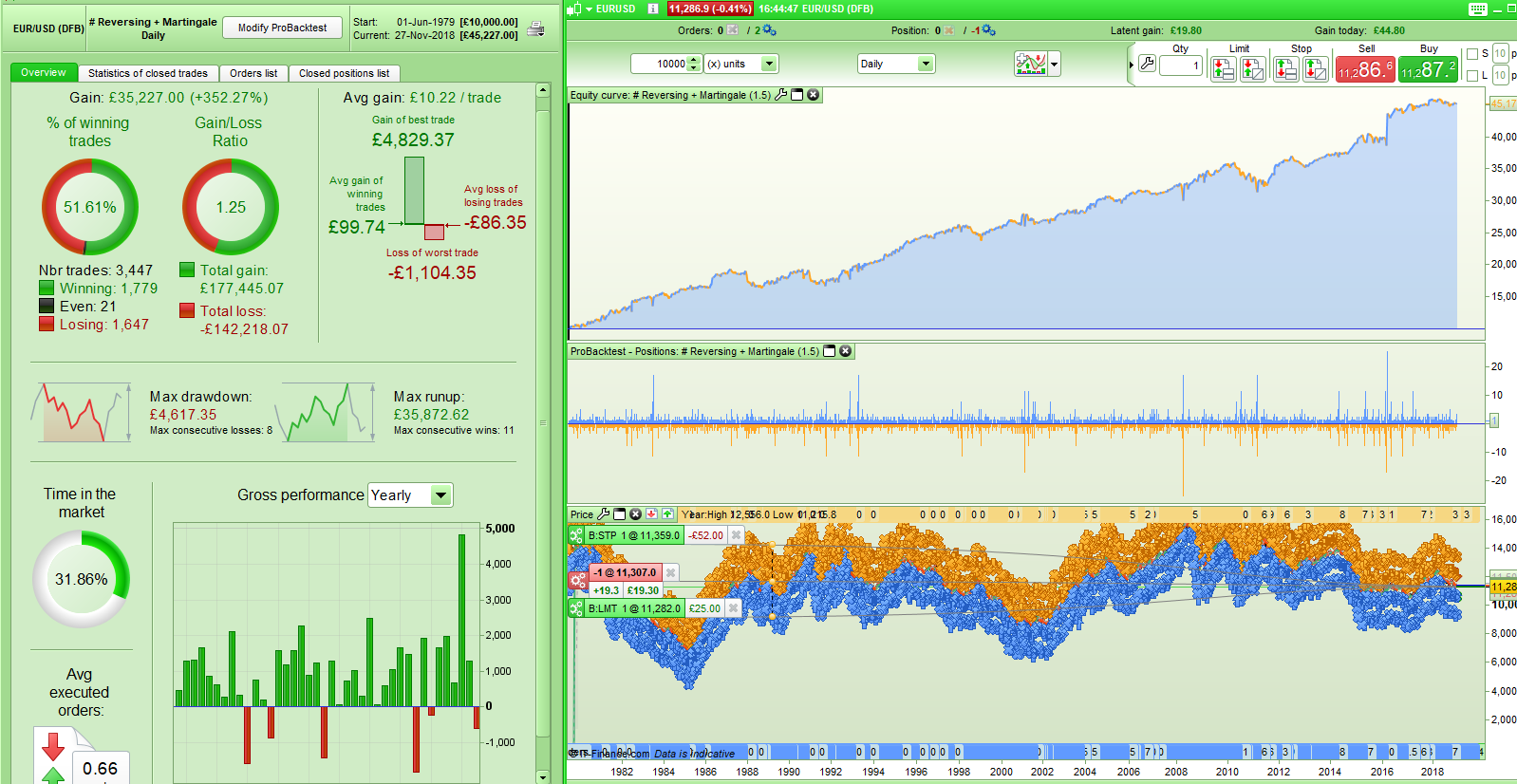Open Closed positions list tab
Image resolution: width=1517 pixels, height=784 pixels.
pos(344,73)
